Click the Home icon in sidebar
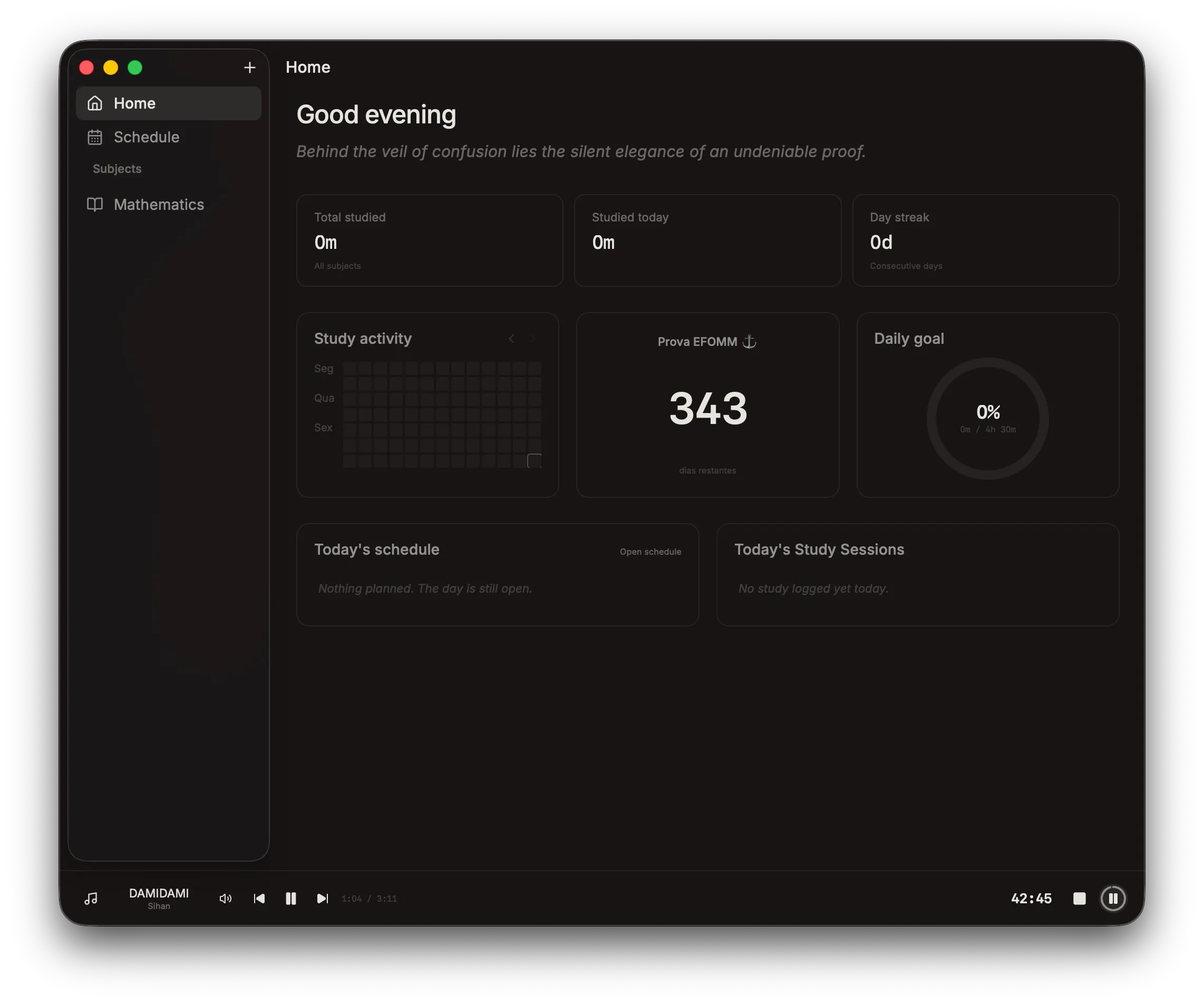 point(94,103)
